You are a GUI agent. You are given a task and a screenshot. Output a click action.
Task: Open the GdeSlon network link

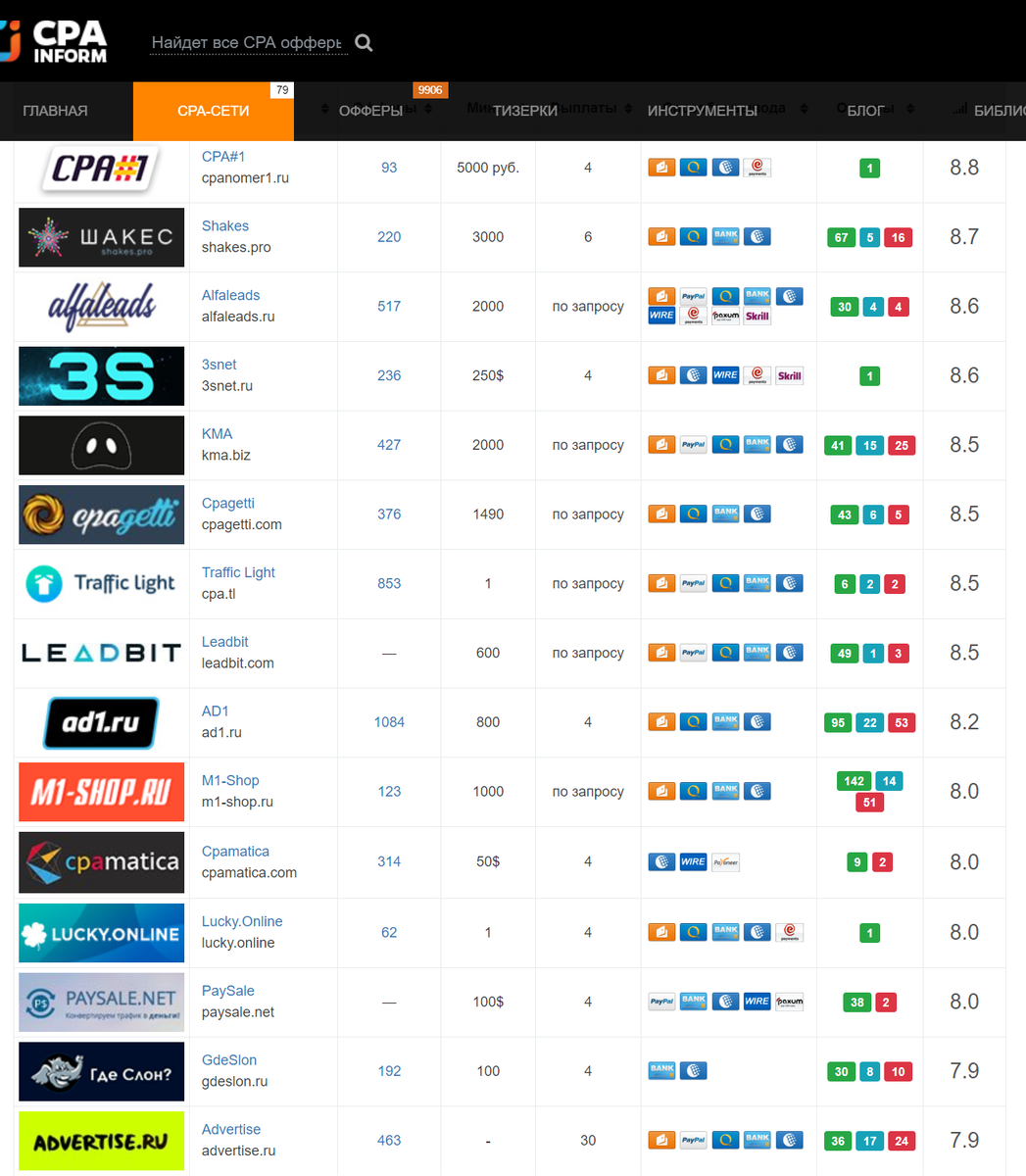(229, 1060)
